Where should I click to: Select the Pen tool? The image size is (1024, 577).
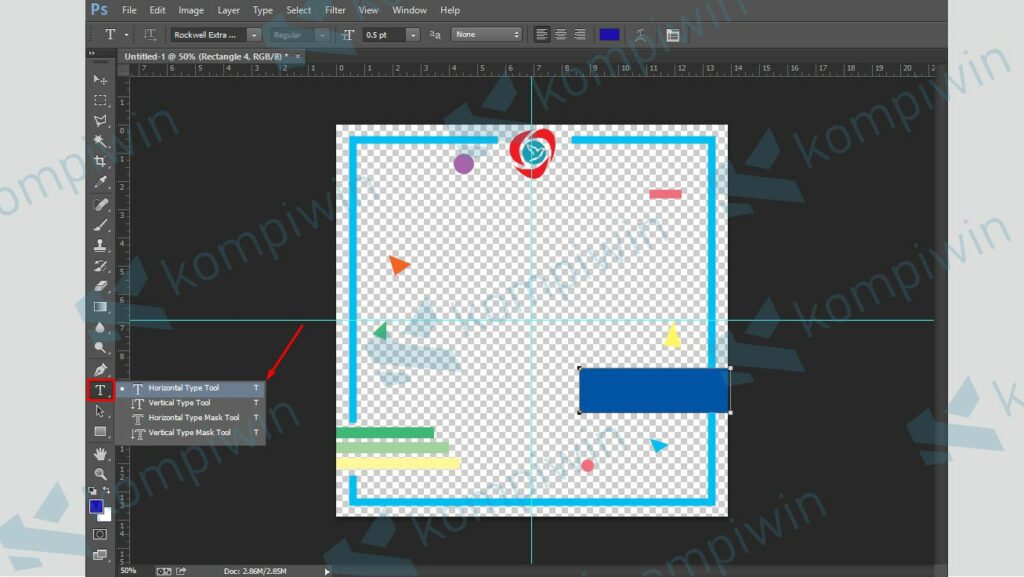point(100,369)
